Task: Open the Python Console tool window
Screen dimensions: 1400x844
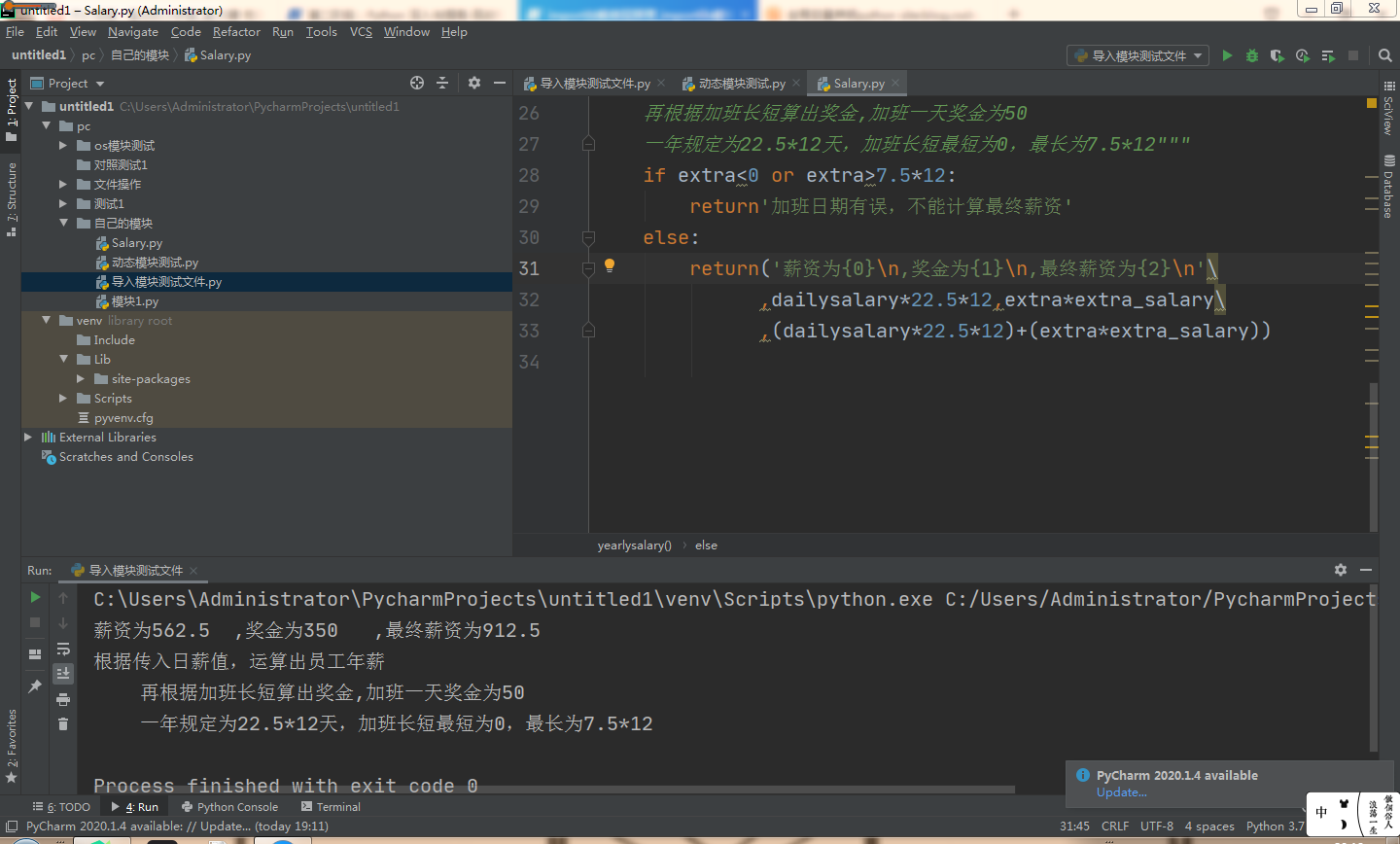Action: 229,807
